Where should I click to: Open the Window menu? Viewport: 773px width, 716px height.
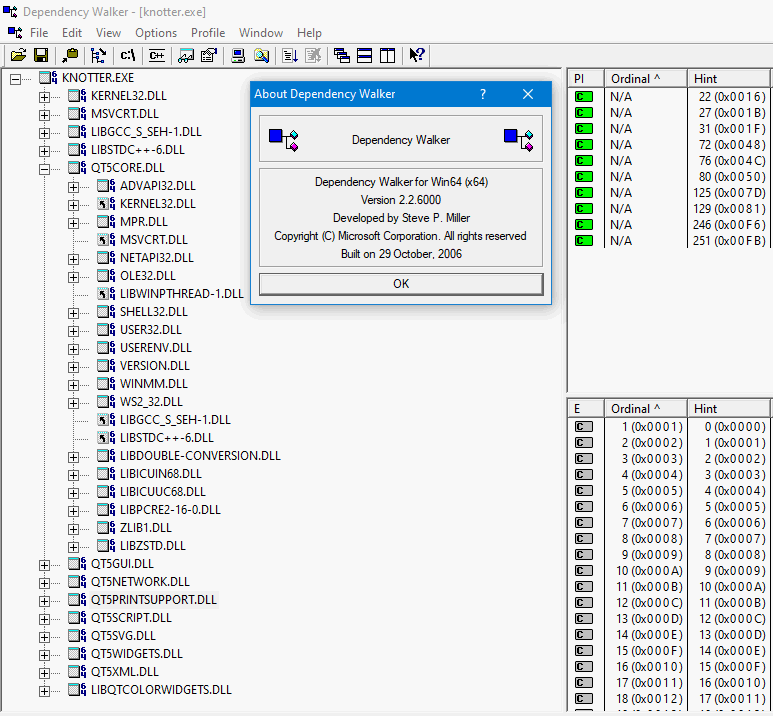click(261, 33)
